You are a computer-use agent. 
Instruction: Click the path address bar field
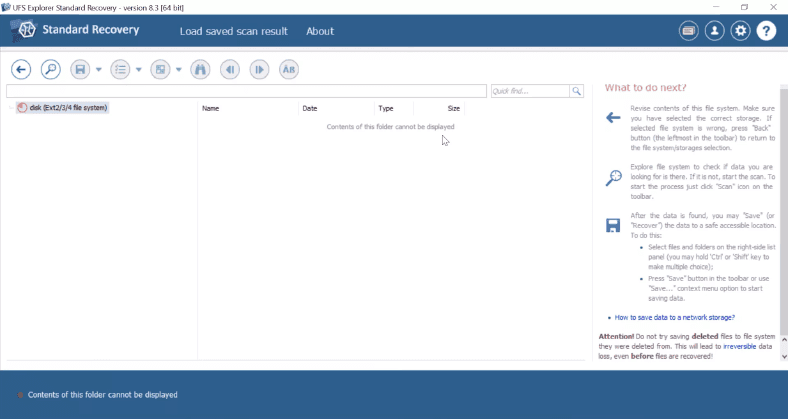coord(246,91)
